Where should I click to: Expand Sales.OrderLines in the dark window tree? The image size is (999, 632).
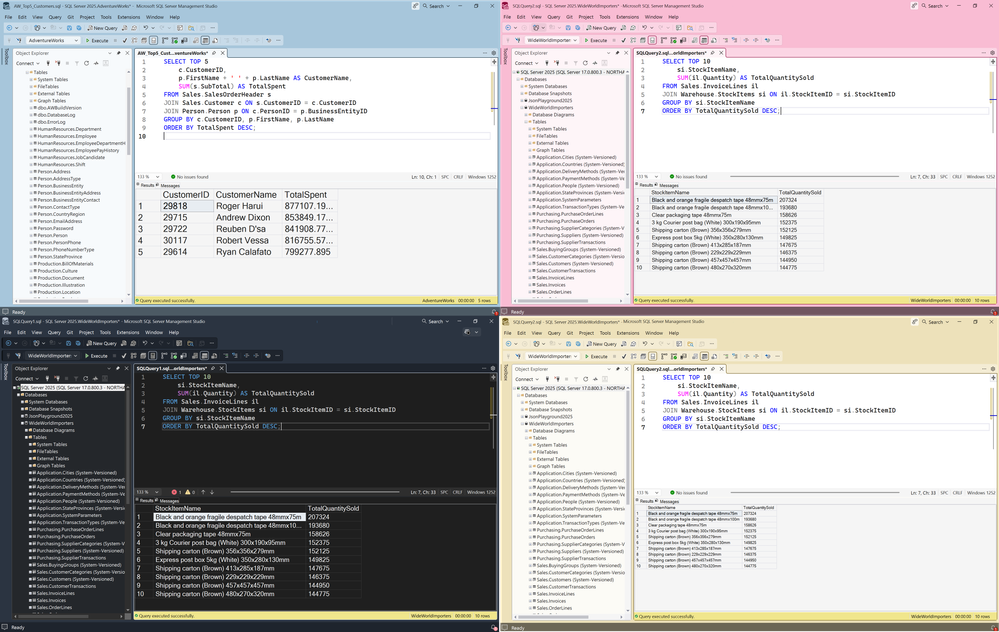point(30,608)
